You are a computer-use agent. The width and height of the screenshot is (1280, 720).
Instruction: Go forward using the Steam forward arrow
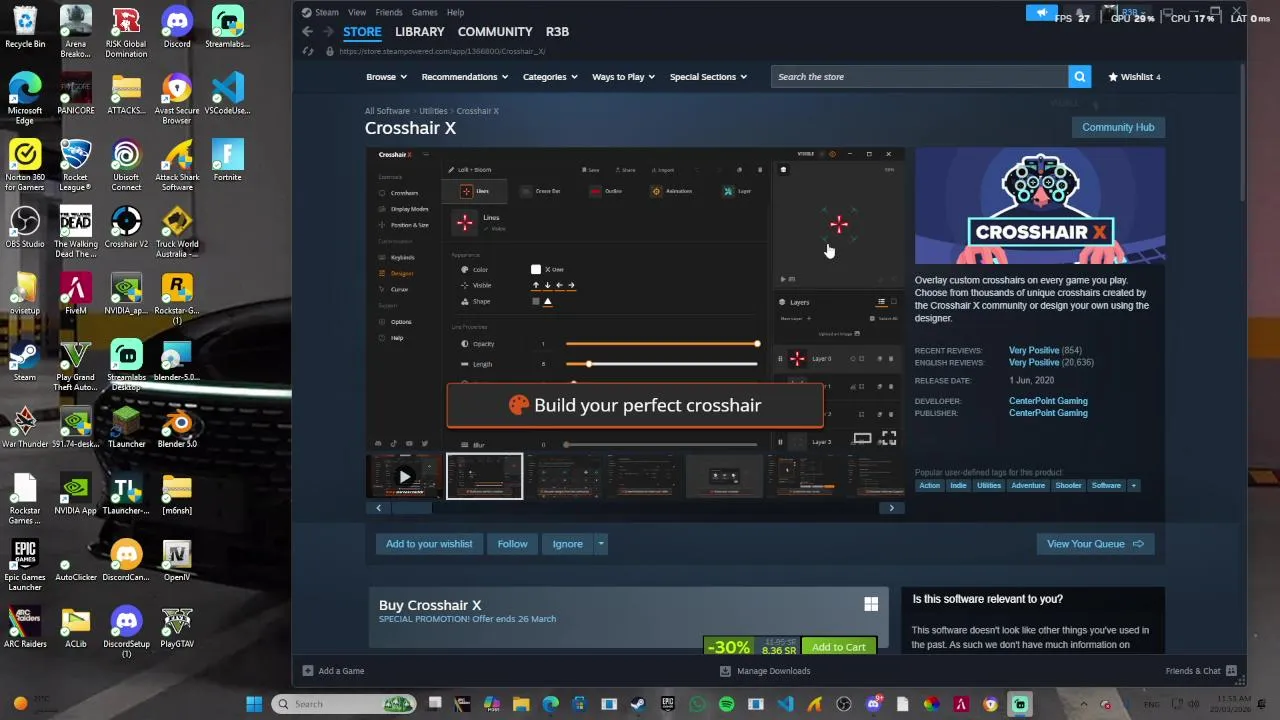[327, 32]
